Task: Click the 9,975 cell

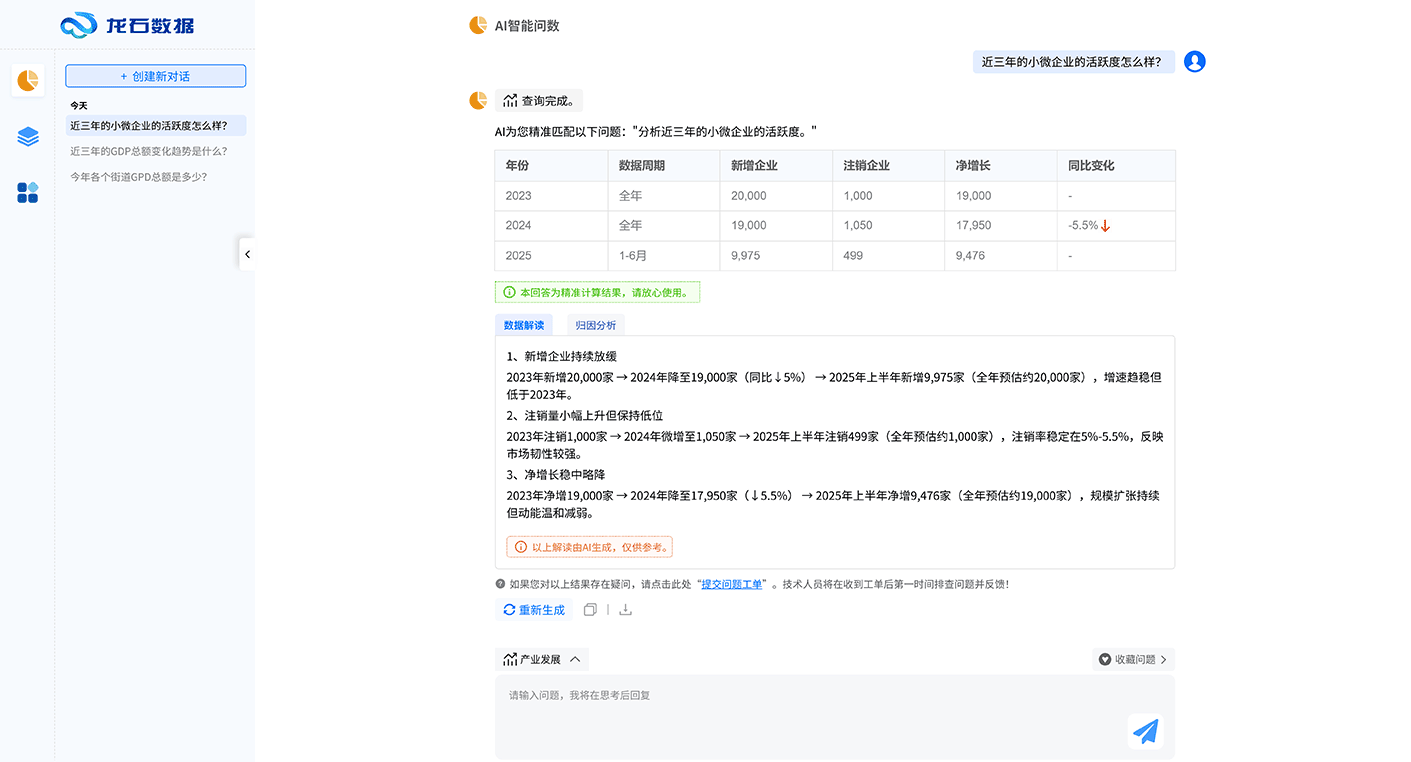Action: click(776, 256)
